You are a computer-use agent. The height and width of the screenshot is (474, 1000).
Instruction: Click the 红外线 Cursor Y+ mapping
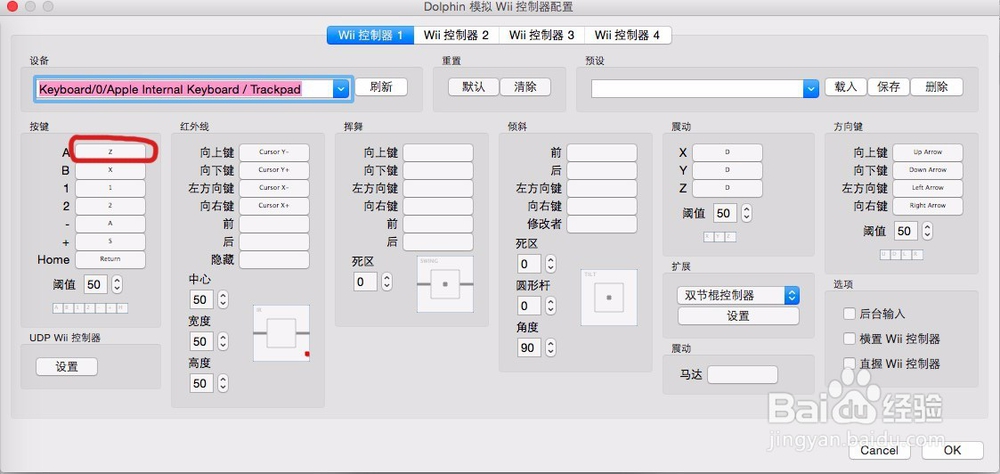click(274, 170)
